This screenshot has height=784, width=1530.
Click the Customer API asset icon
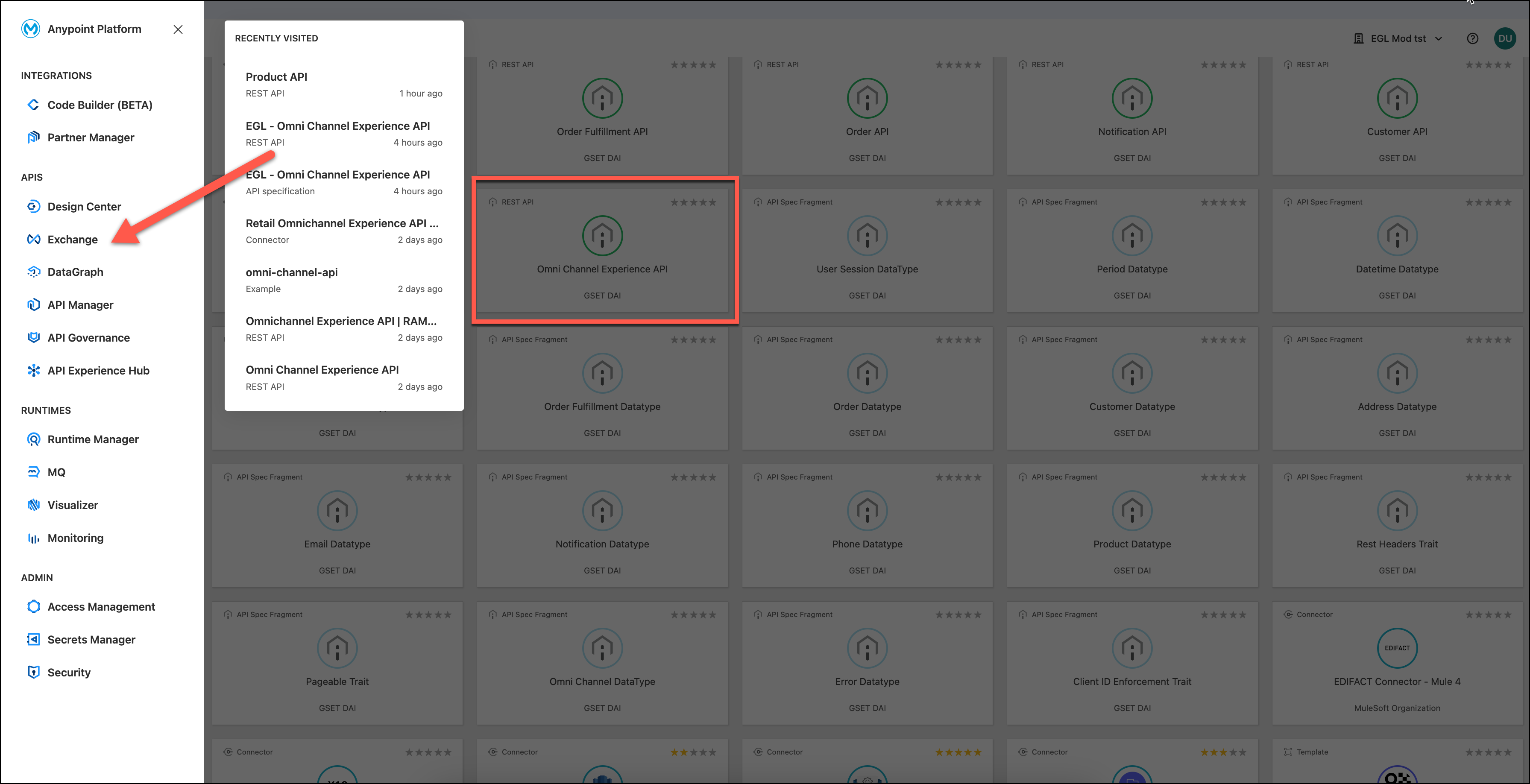(1397, 98)
